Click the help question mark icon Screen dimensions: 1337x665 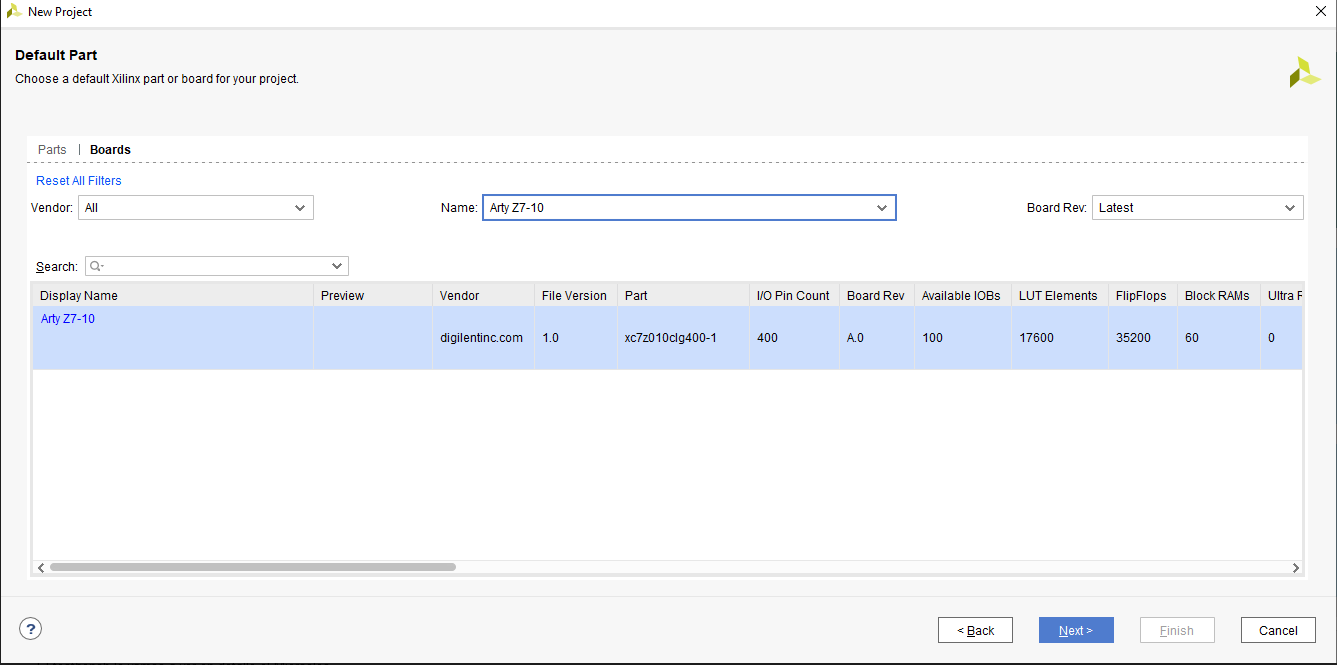pyautogui.click(x=30, y=629)
